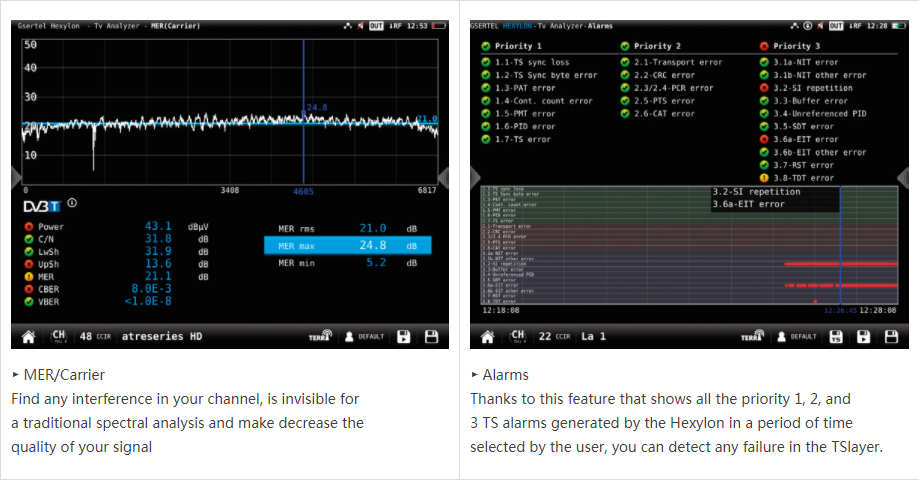
Task: Click channel name atreseries HD
Action: [162, 337]
